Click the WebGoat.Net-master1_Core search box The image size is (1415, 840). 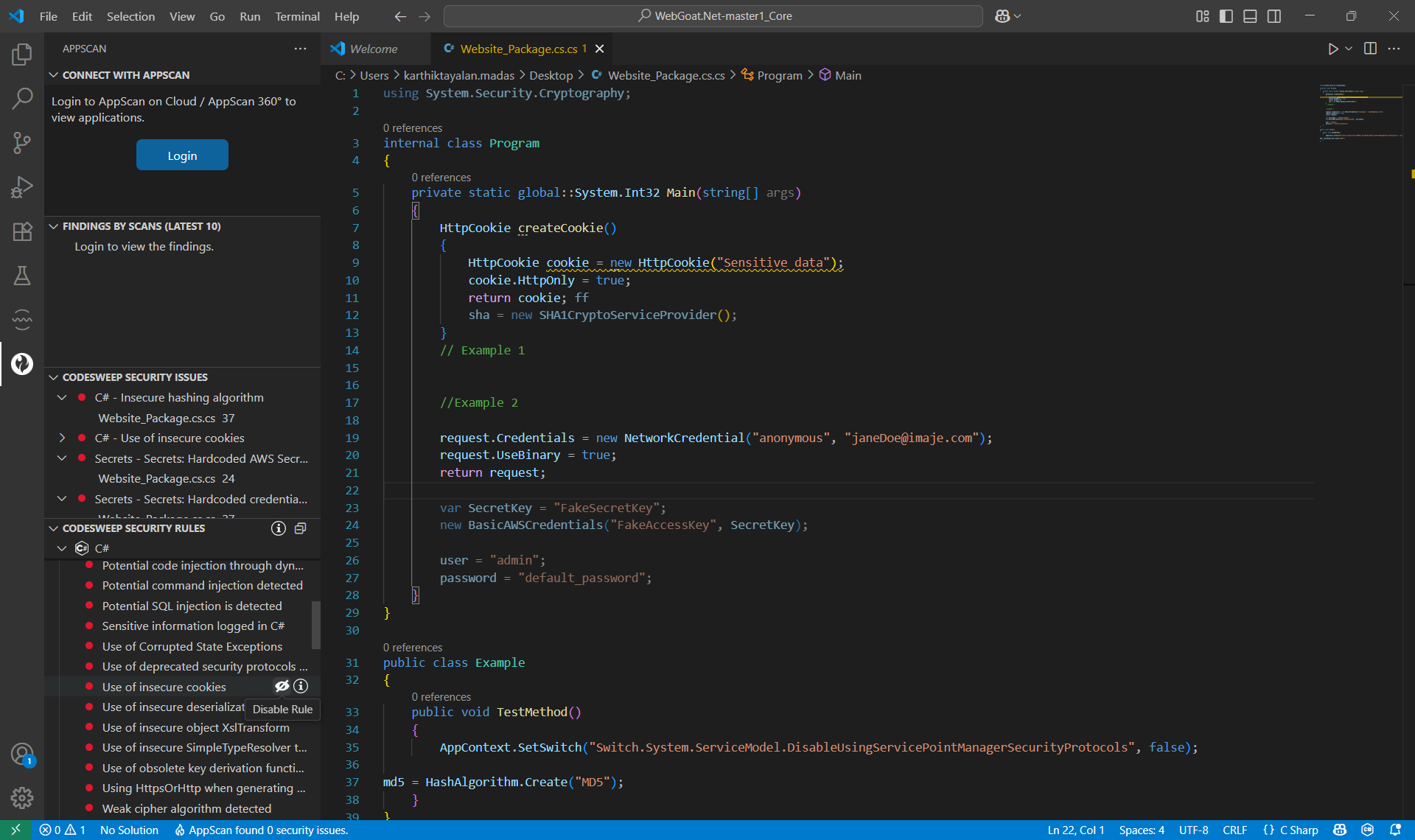pos(713,16)
